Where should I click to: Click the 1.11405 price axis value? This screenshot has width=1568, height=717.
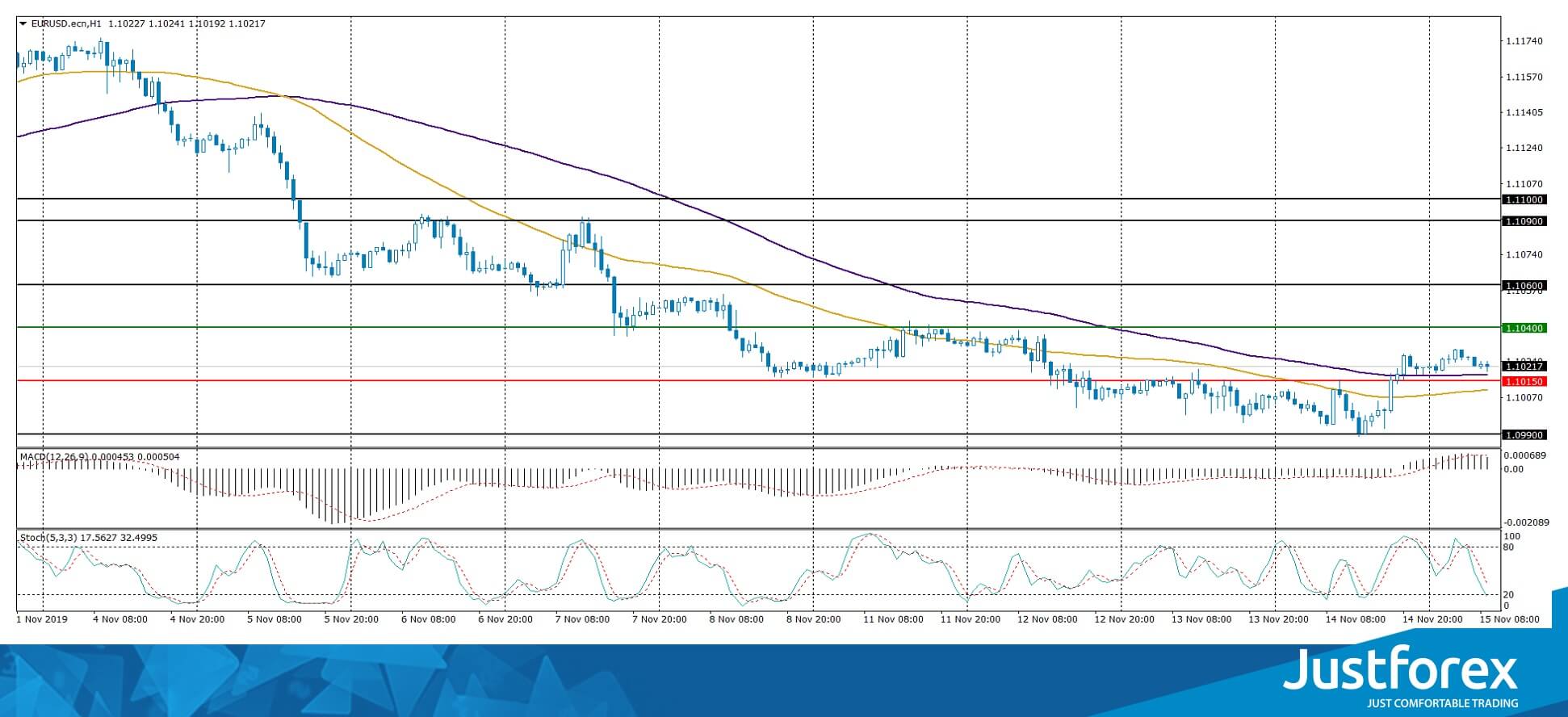pyautogui.click(x=1524, y=113)
